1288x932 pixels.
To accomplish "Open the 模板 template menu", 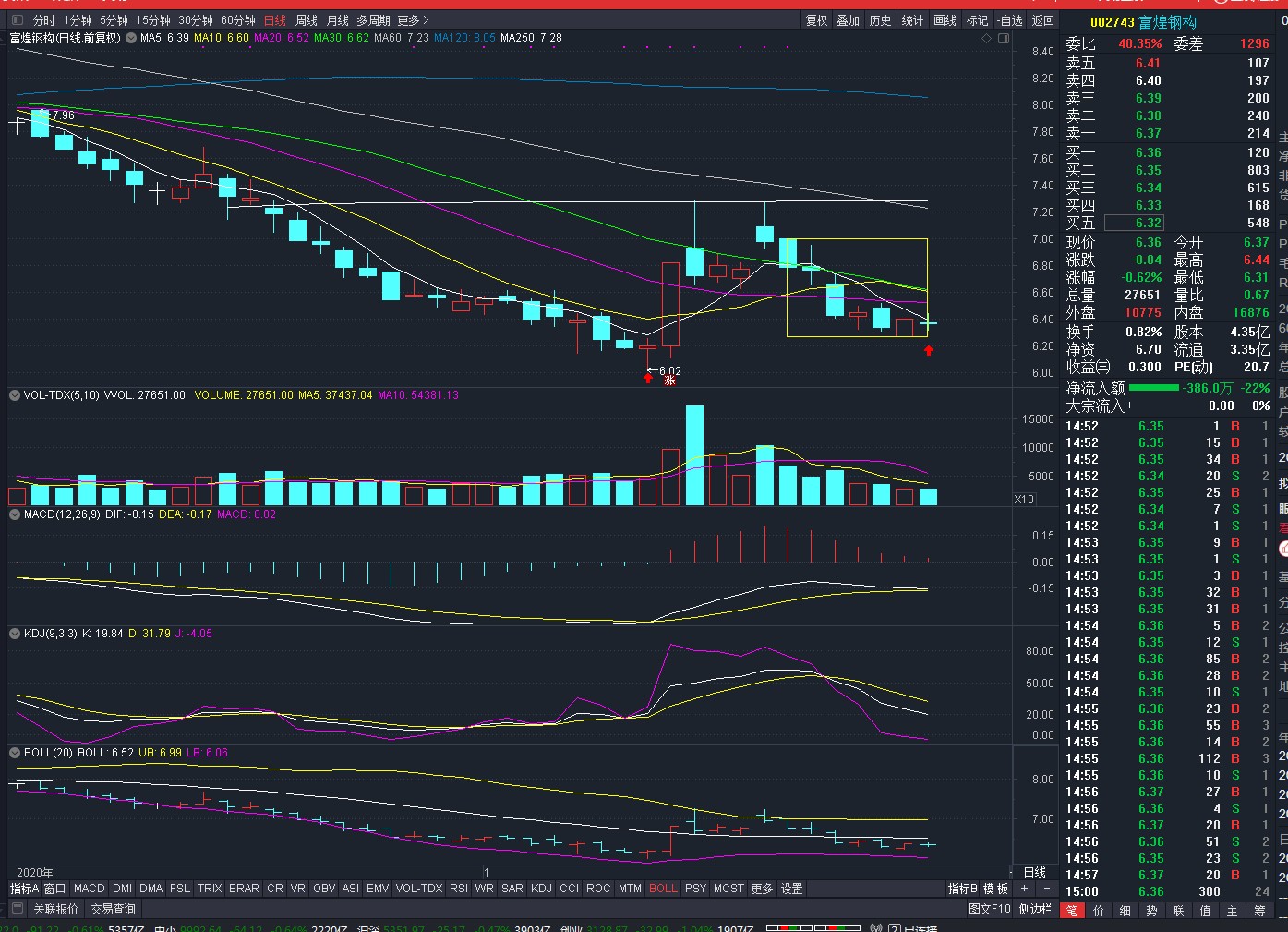I will point(995,889).
